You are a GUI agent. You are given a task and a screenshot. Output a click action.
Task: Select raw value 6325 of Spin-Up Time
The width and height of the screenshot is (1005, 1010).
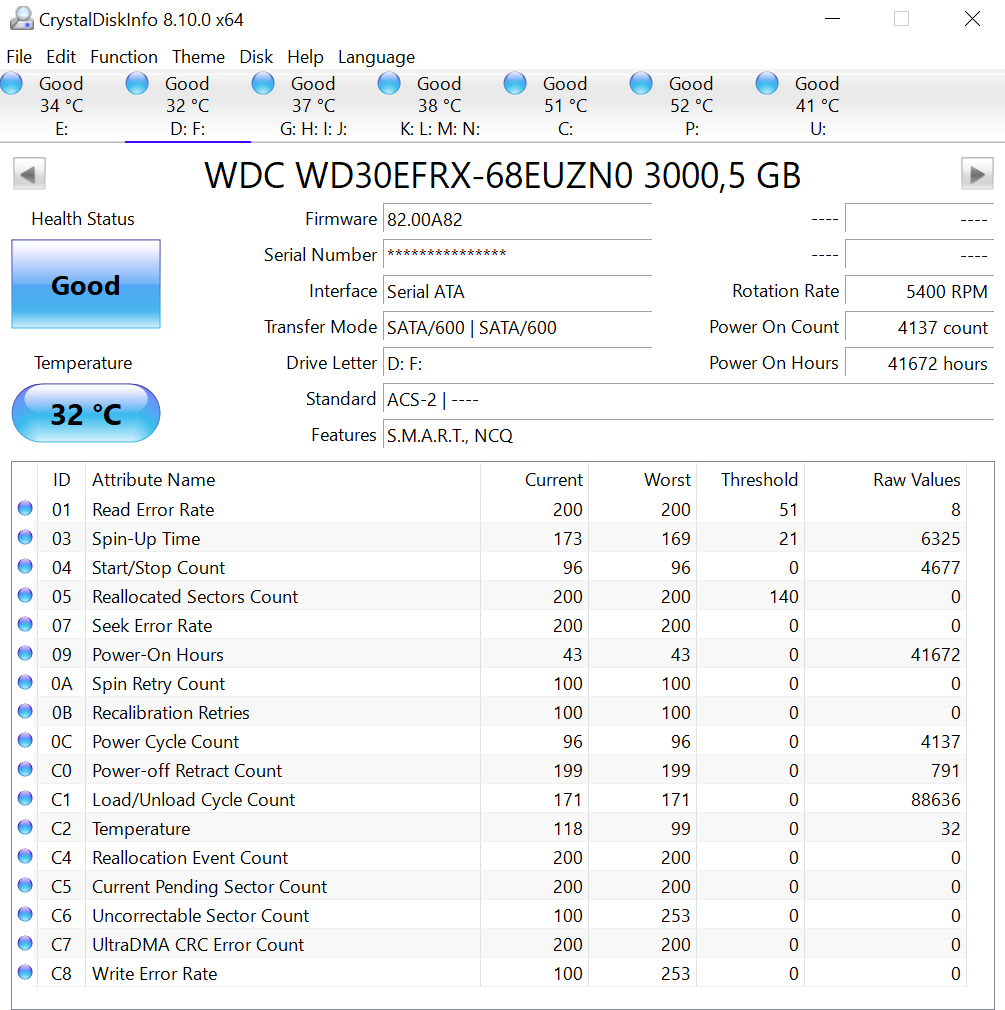941,538
